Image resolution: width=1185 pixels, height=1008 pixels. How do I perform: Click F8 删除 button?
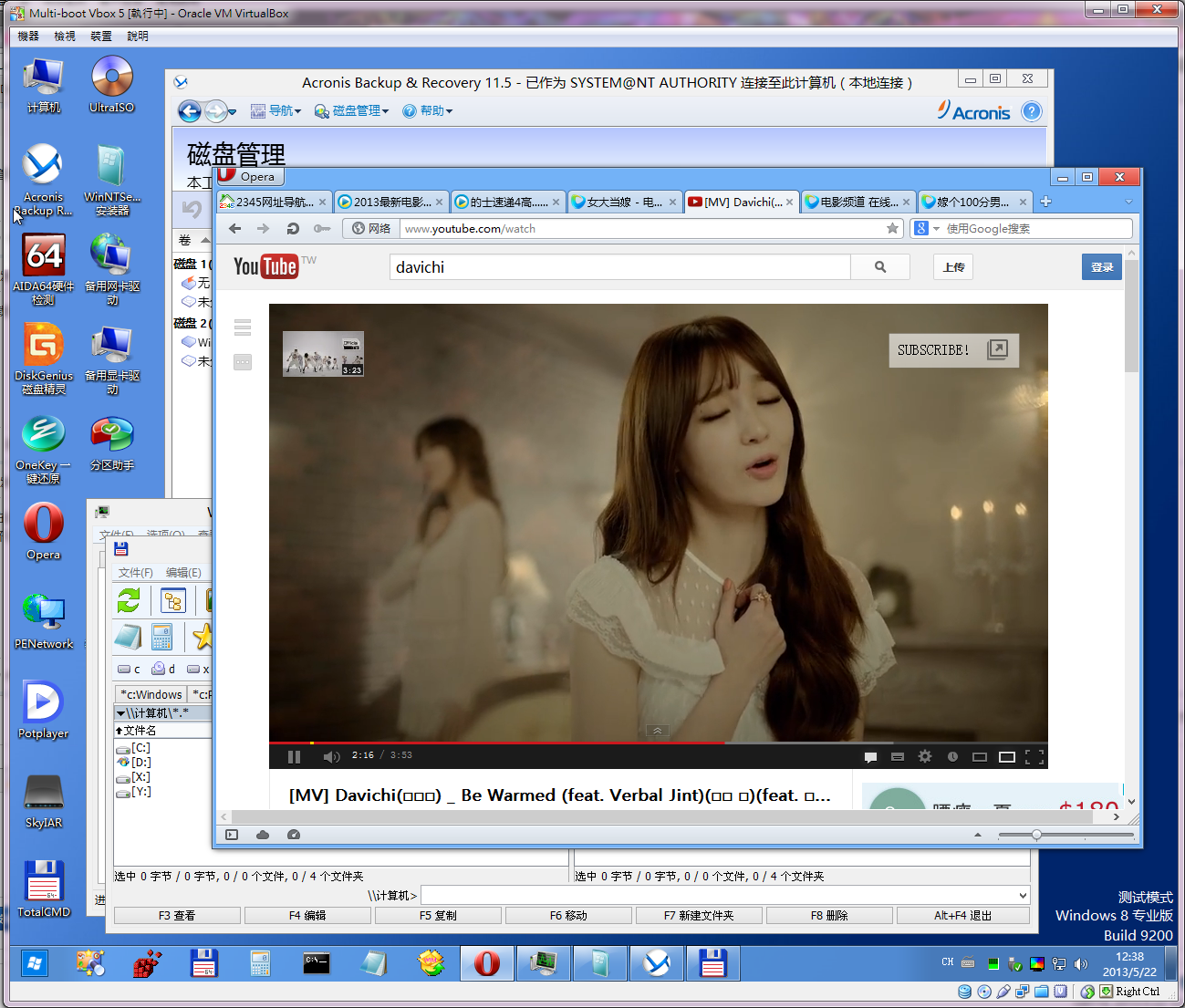coord(829,916)
